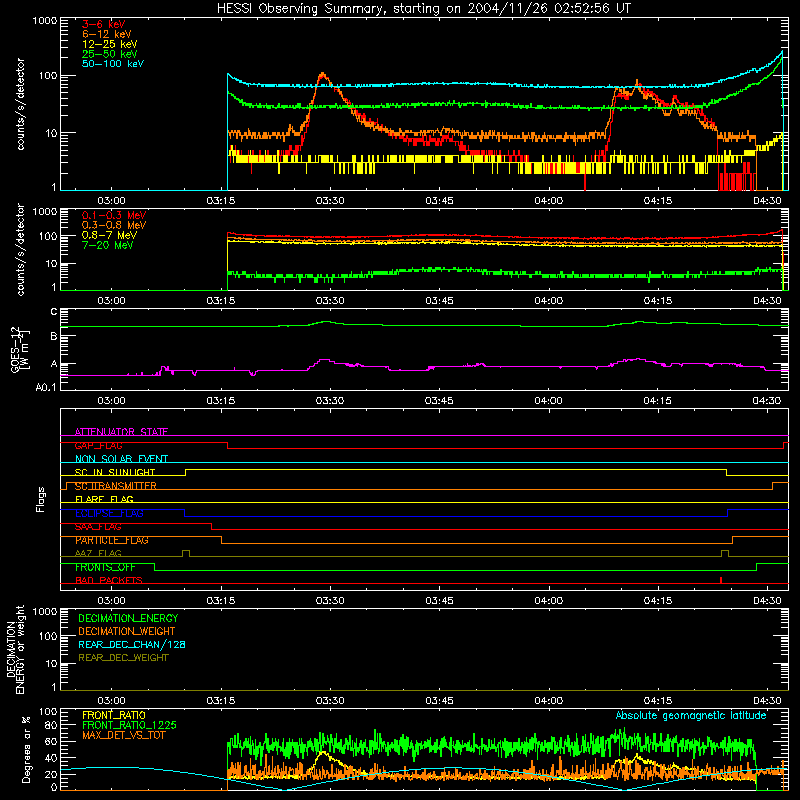Image resolution: width=800 pixels, height=800 pixels.
Task: Select the AAZ_FLAG label
Action: click(x=98, y=553)
